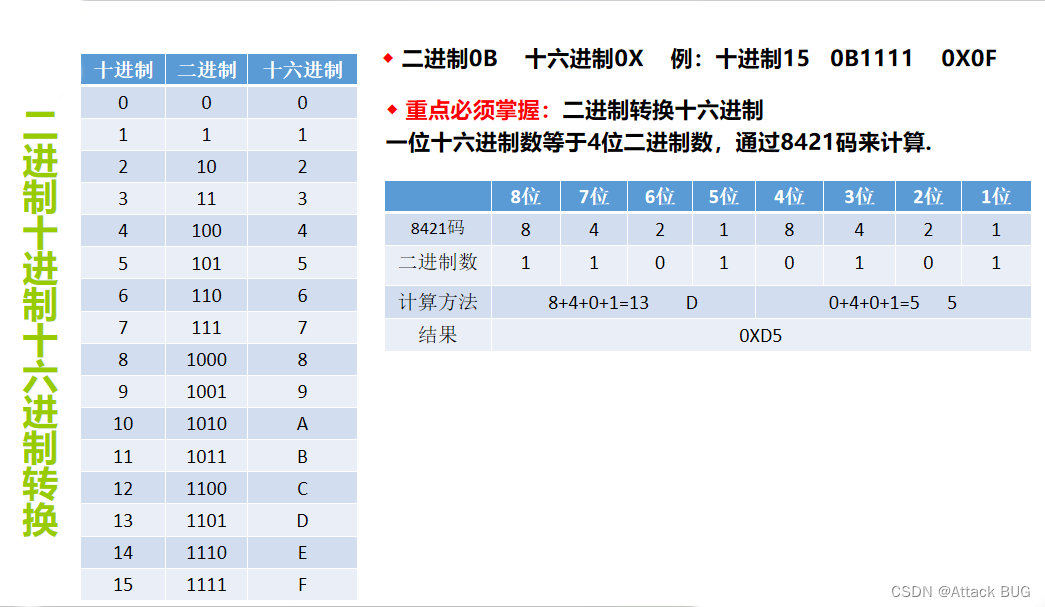The height and width of the screenshot is (607, 1045).
Task: Click decimal cell 14 in the left table
Action: click(x=123, y=552)
